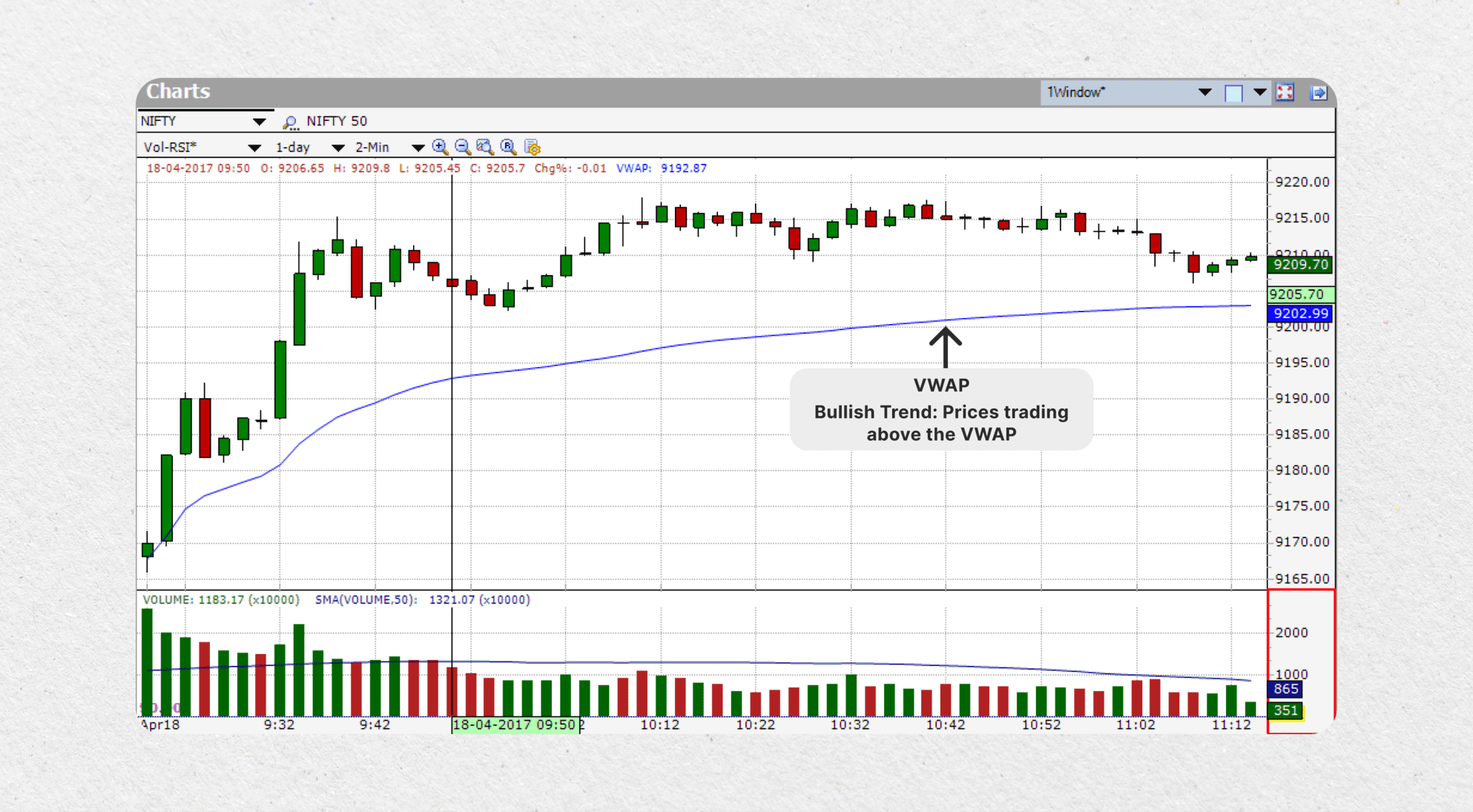Click the R reload data icon

pos(510,147)
